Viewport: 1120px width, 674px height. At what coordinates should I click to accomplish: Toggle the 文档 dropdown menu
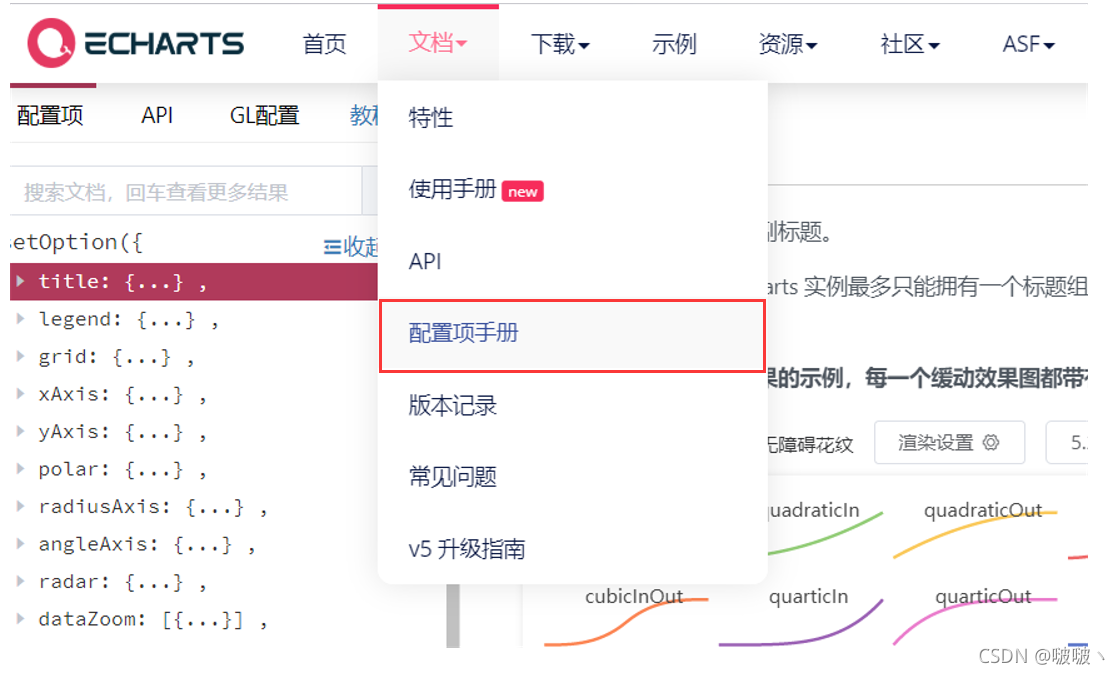438,43
